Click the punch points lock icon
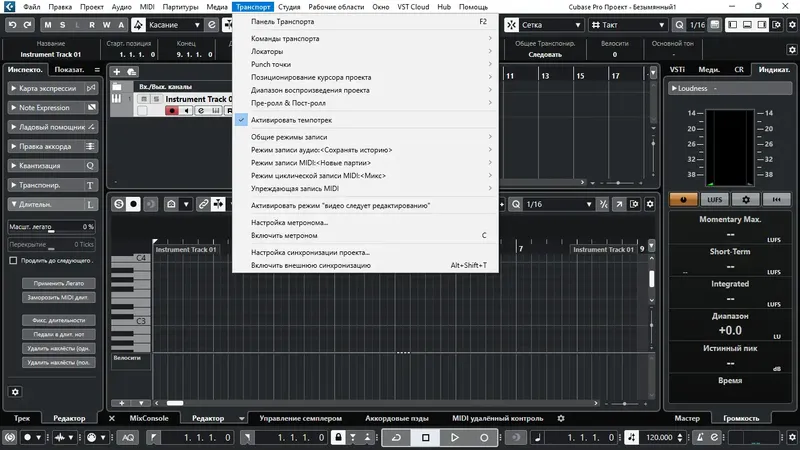800x450 pixels. pos(338,437)
